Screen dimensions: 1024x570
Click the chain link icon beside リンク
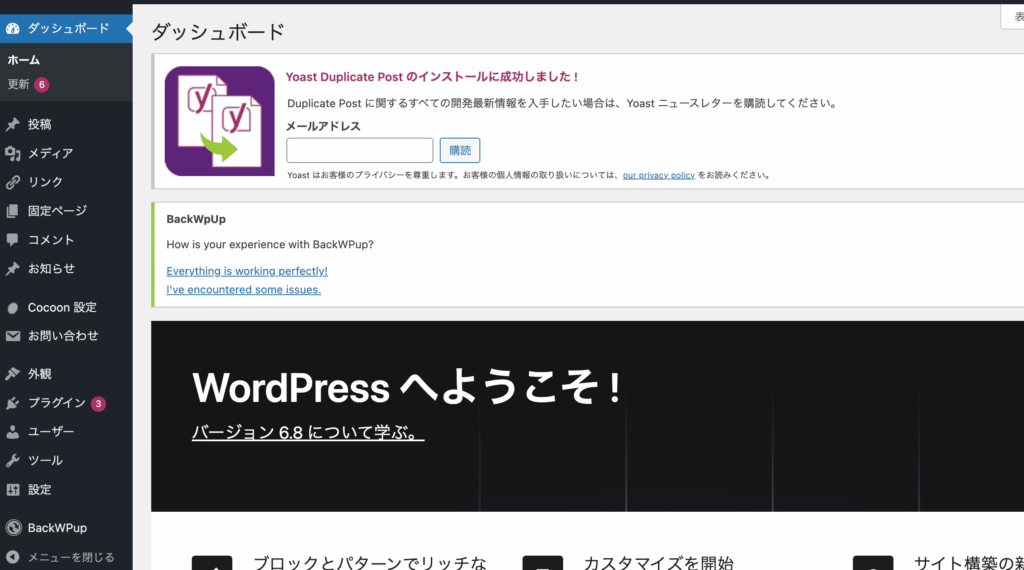(12, 182)
